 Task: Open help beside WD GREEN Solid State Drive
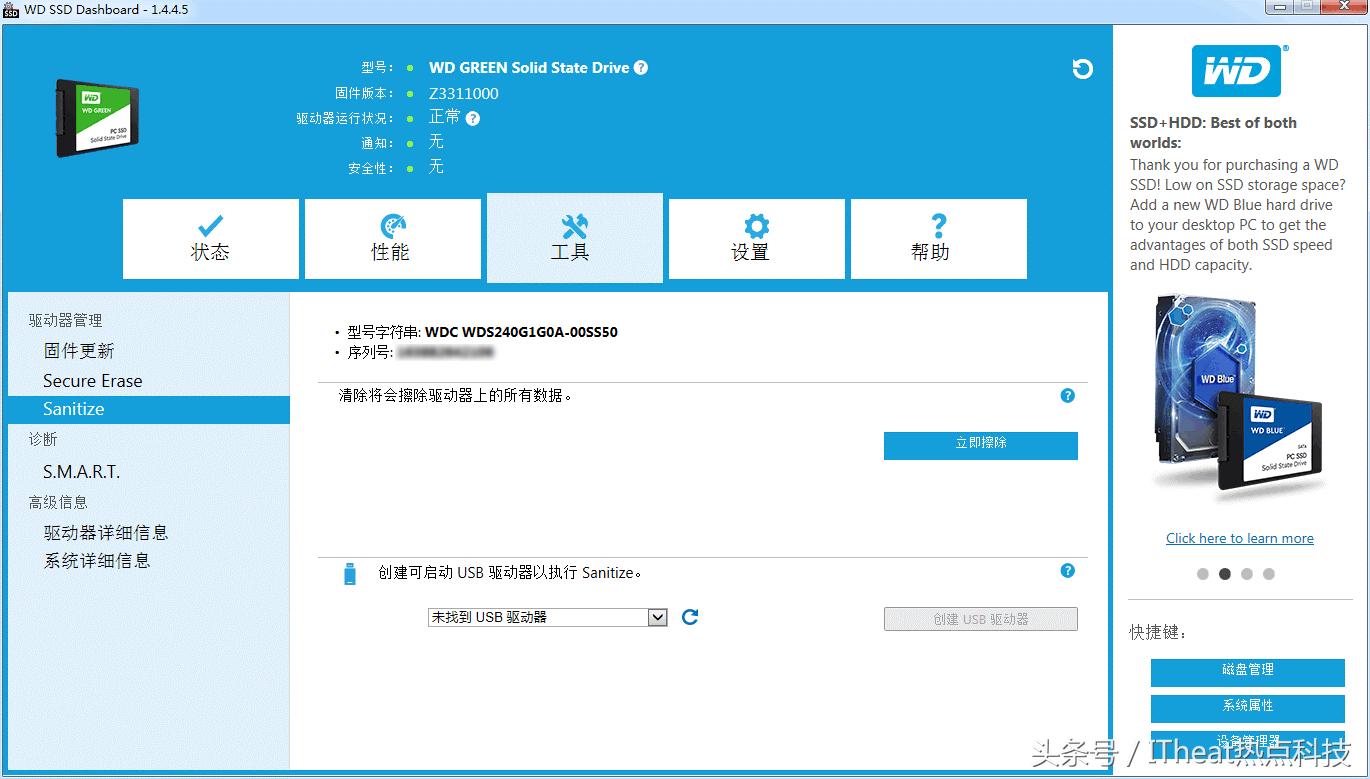pyautogui.click(x=641, y=68)
